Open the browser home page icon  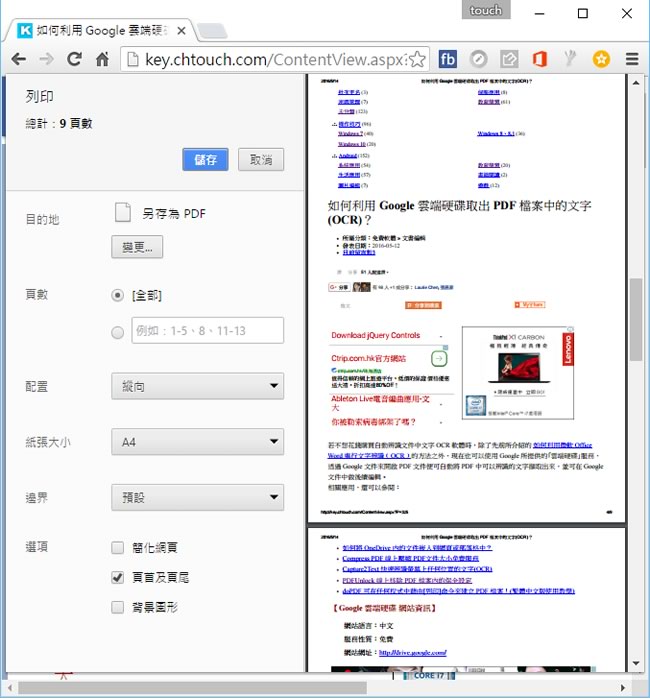point(103,59)
